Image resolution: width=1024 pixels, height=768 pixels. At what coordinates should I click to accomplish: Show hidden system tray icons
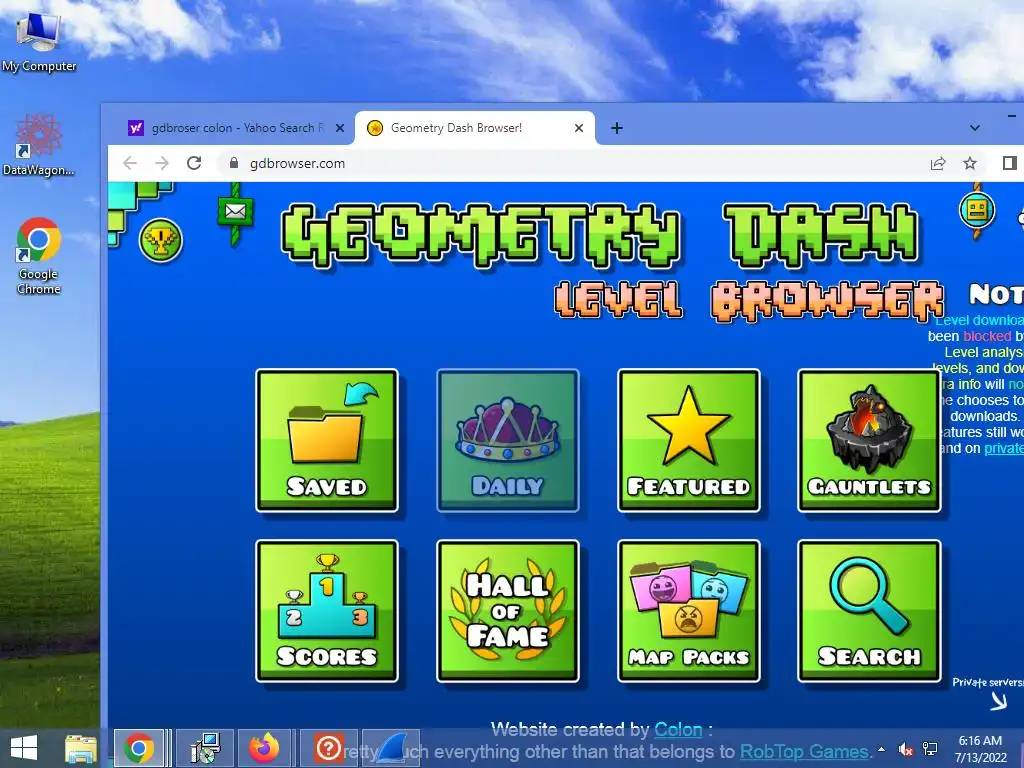[882, 749]
